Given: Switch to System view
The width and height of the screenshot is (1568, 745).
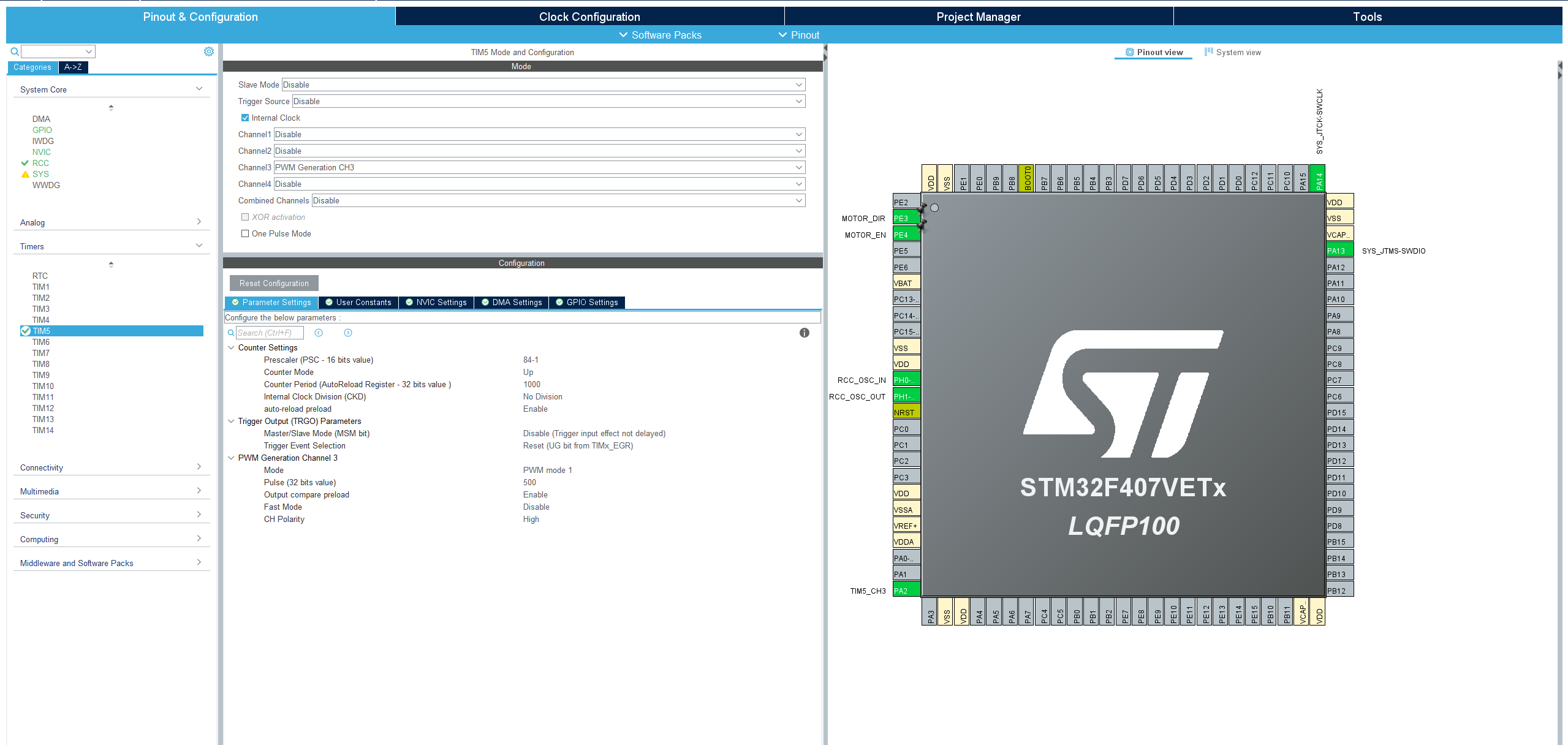Looking at the screenshot, I should pos(1233,52).
